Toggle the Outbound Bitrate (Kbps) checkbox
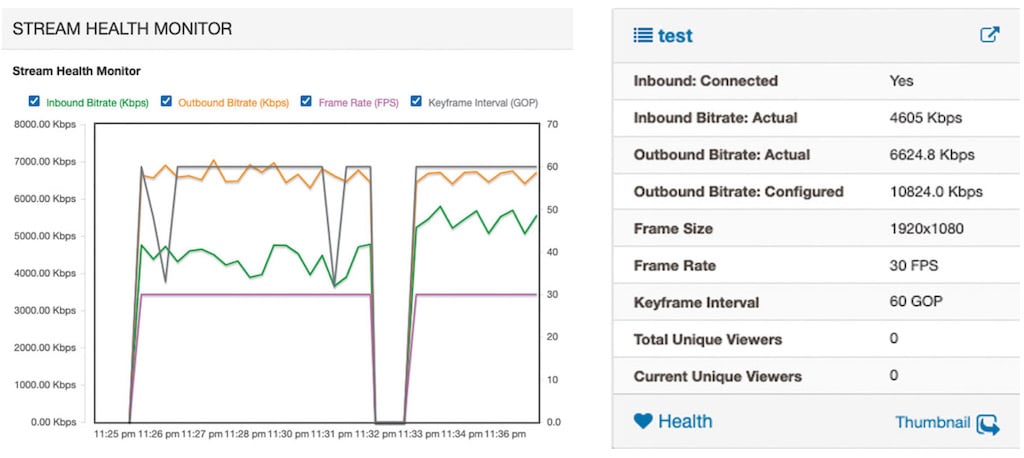Viewport: 1024px width, 458px height. [167, 101]
